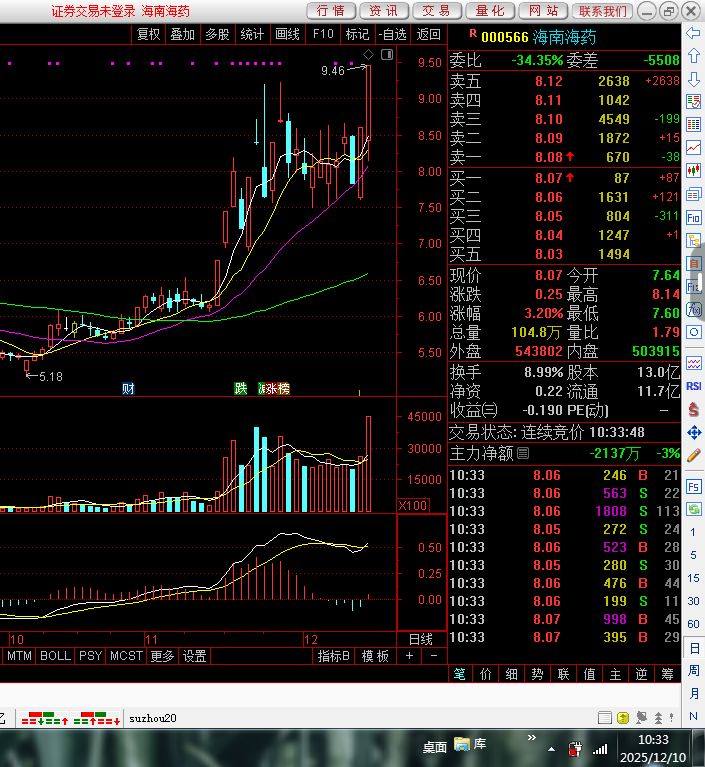This screenshot has height=767, width=705.
Task: Open the list icon beside 主力净额
Action: click(x=523, y=453)
